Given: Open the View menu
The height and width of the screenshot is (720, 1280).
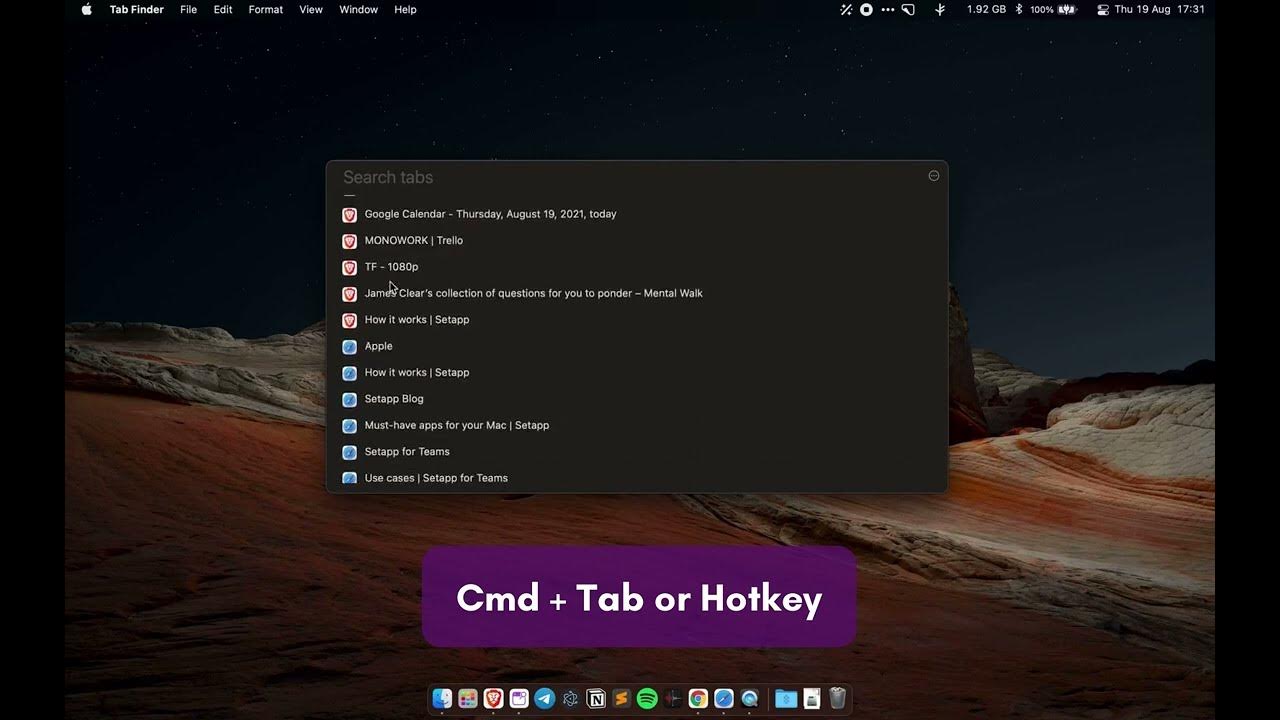Looking at the screenshot, I should tap(311, 9).
